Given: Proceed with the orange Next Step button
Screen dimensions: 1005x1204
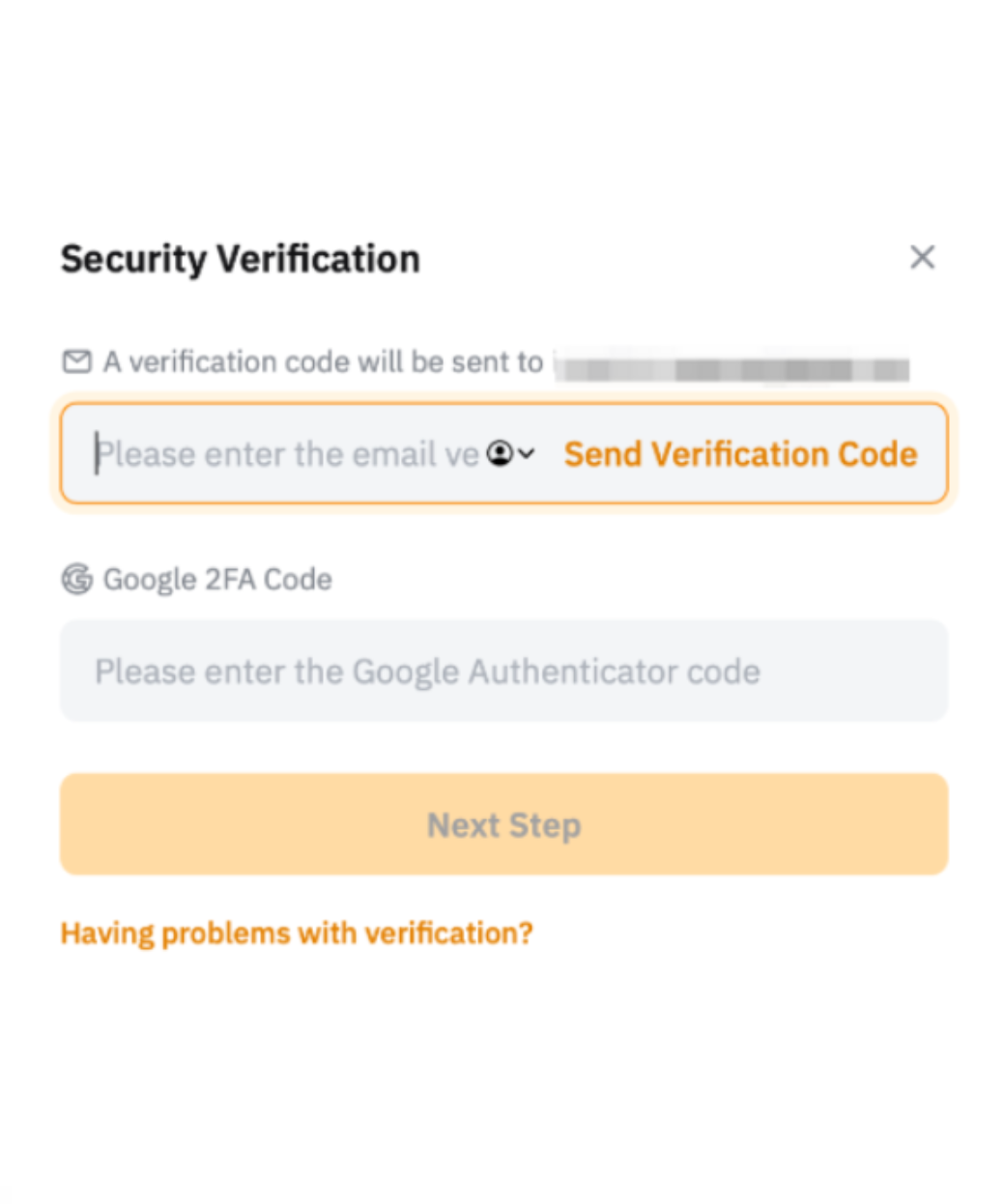Looking at the screenshot, I should coord(503,824).
